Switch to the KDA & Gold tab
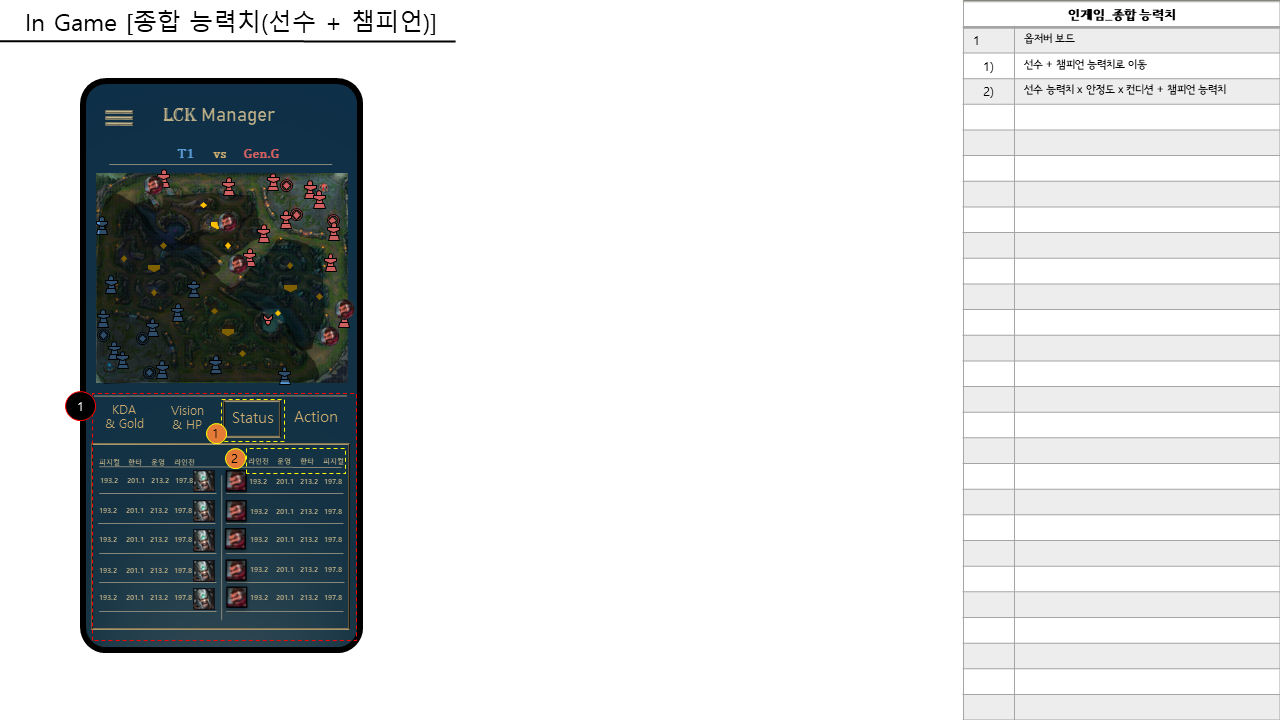 coord(125,417)
